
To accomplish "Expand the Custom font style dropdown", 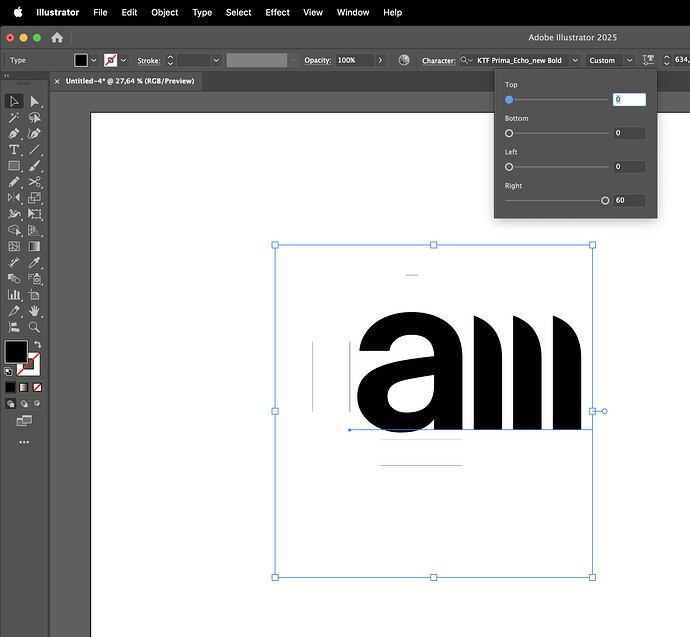I will [629, 60].
